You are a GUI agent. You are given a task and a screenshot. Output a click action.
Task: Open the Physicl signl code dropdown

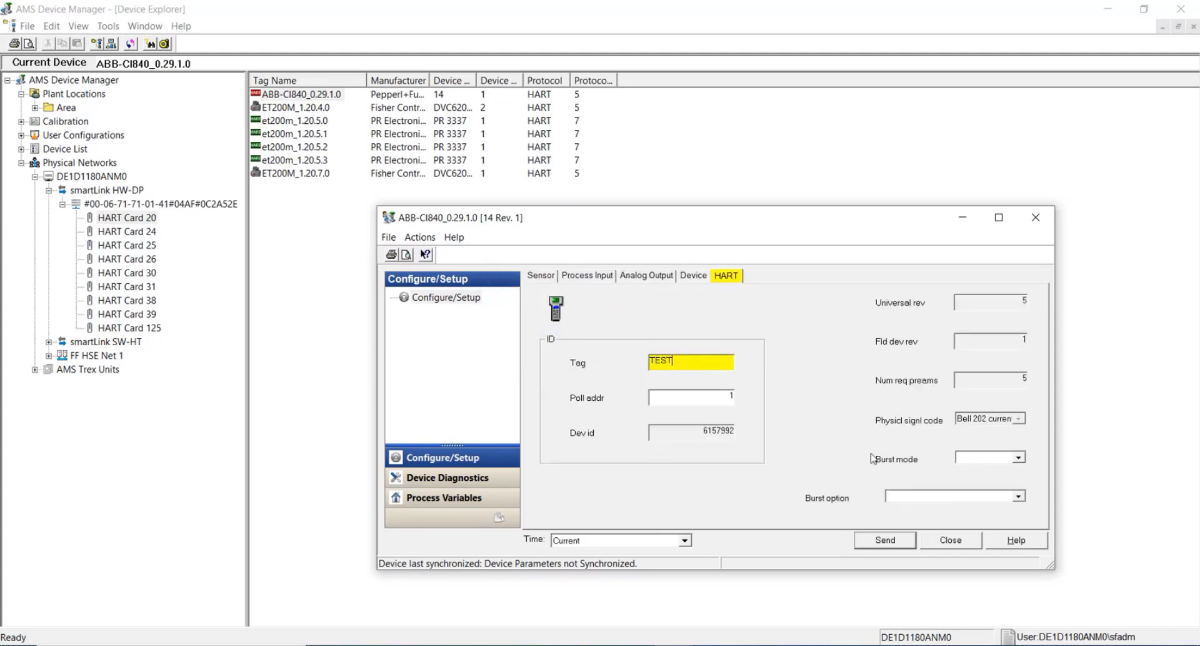pyautogui.click(x=1019, y=419)
